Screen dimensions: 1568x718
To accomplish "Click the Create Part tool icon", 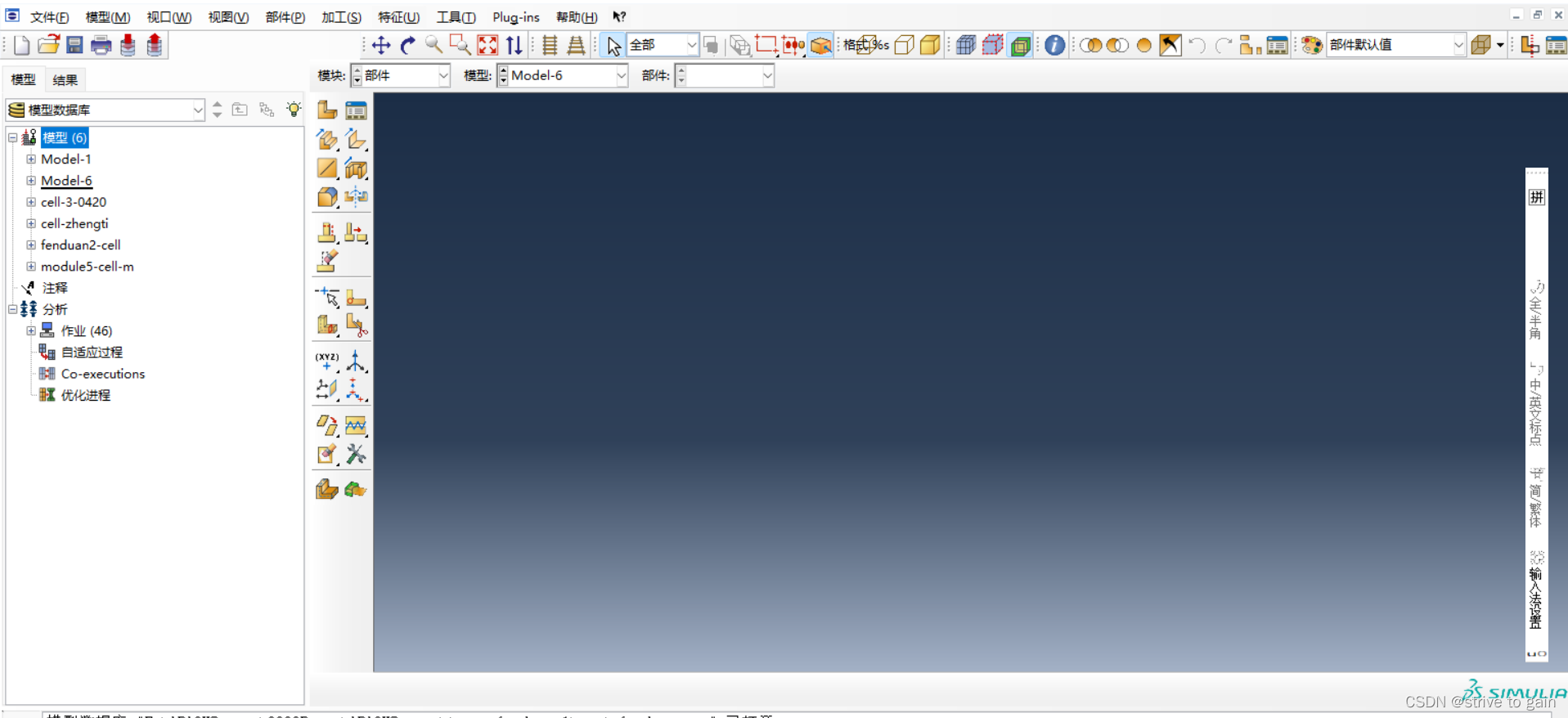I will (327, 110).
